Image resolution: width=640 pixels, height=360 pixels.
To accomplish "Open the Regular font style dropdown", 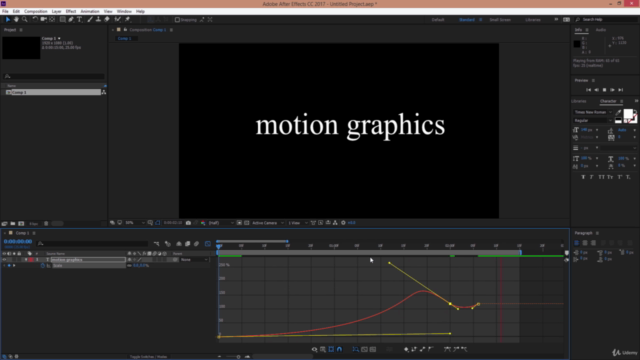I will point(593,120).
